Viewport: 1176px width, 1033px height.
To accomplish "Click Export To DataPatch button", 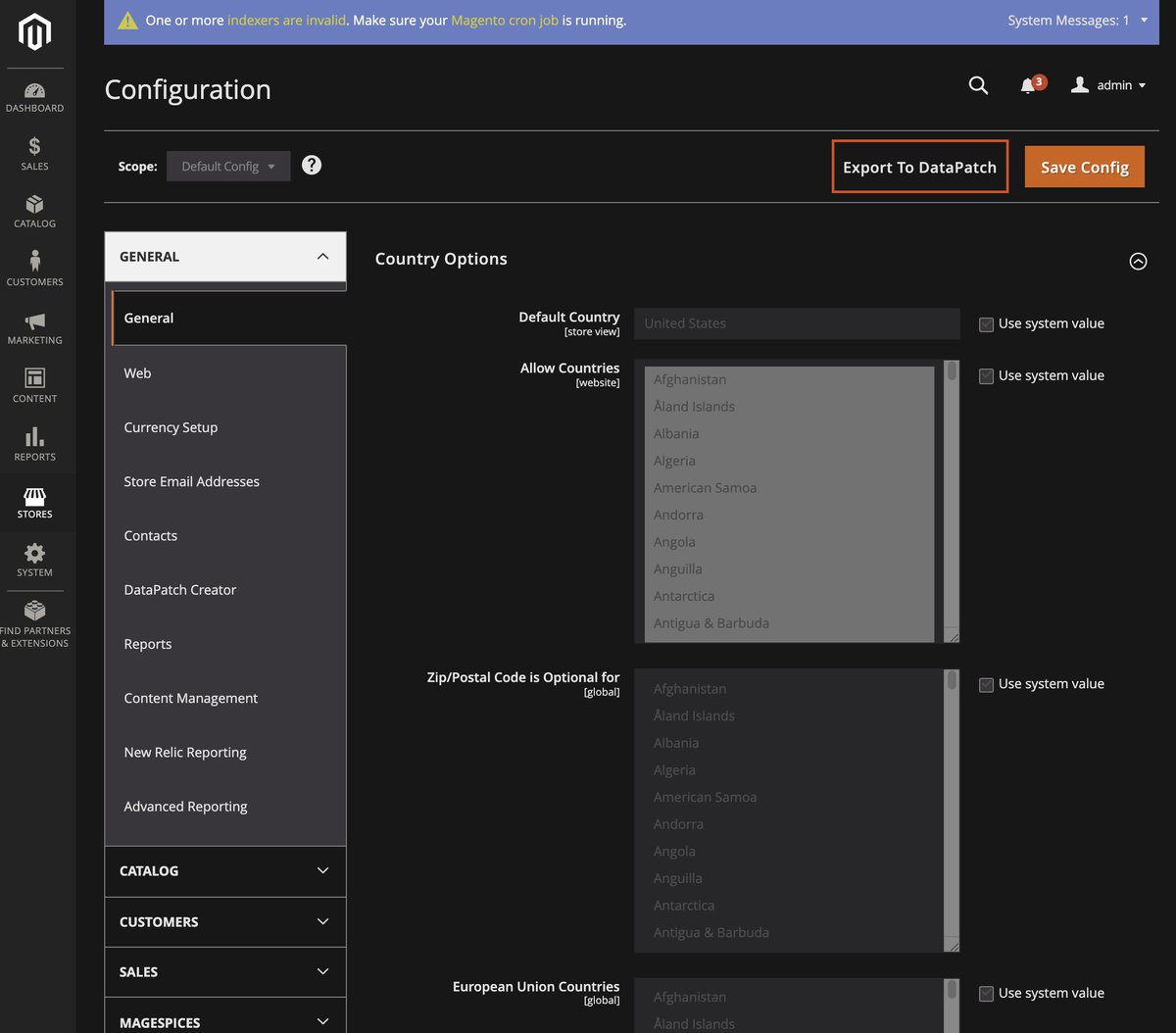I will pos(919,167).
